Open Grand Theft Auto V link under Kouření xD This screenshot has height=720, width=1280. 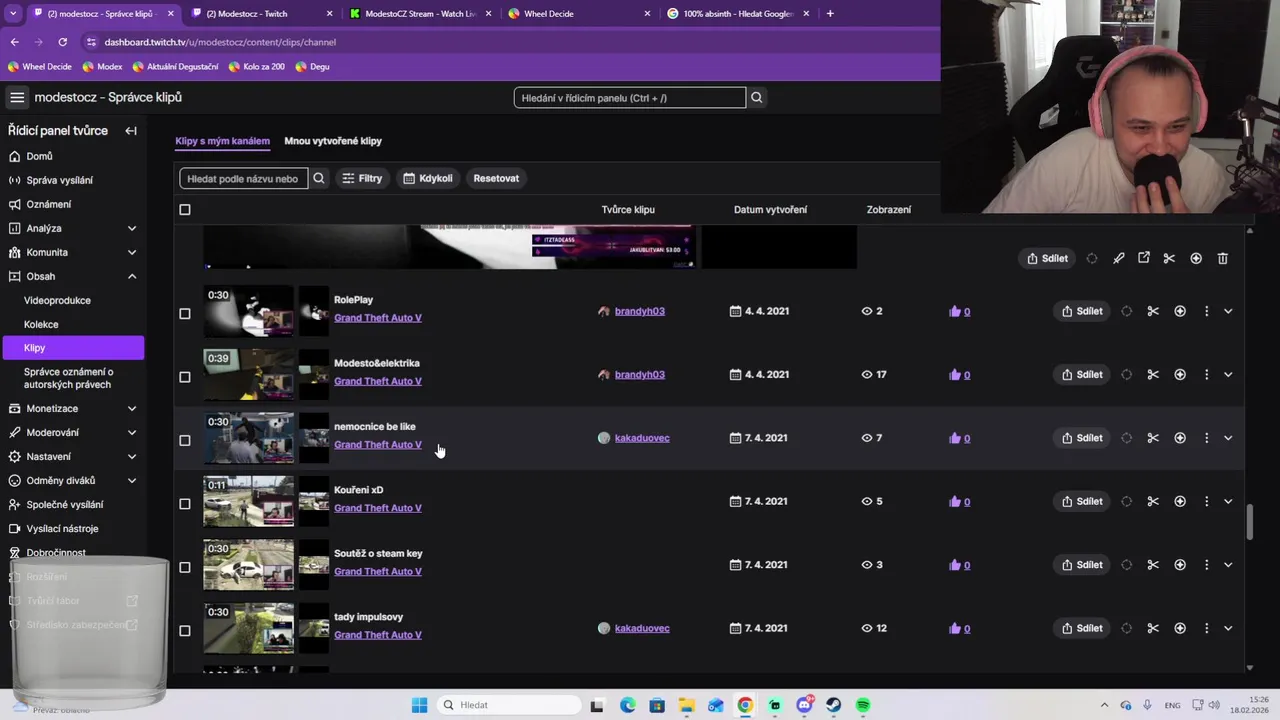coord(377,508)
